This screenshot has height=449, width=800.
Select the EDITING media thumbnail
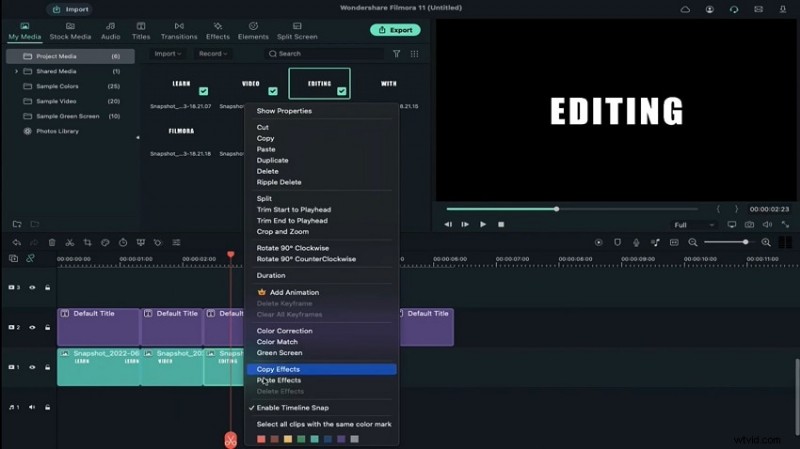click(319, 84)
